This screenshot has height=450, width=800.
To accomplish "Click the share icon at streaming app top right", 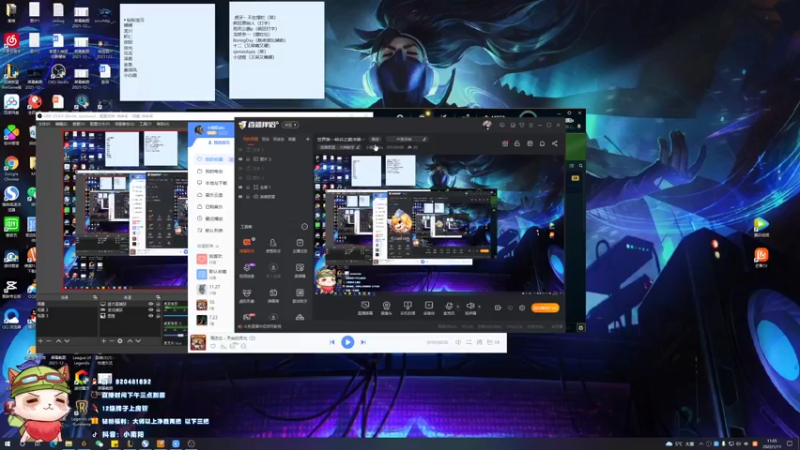I will coord(555,143).
